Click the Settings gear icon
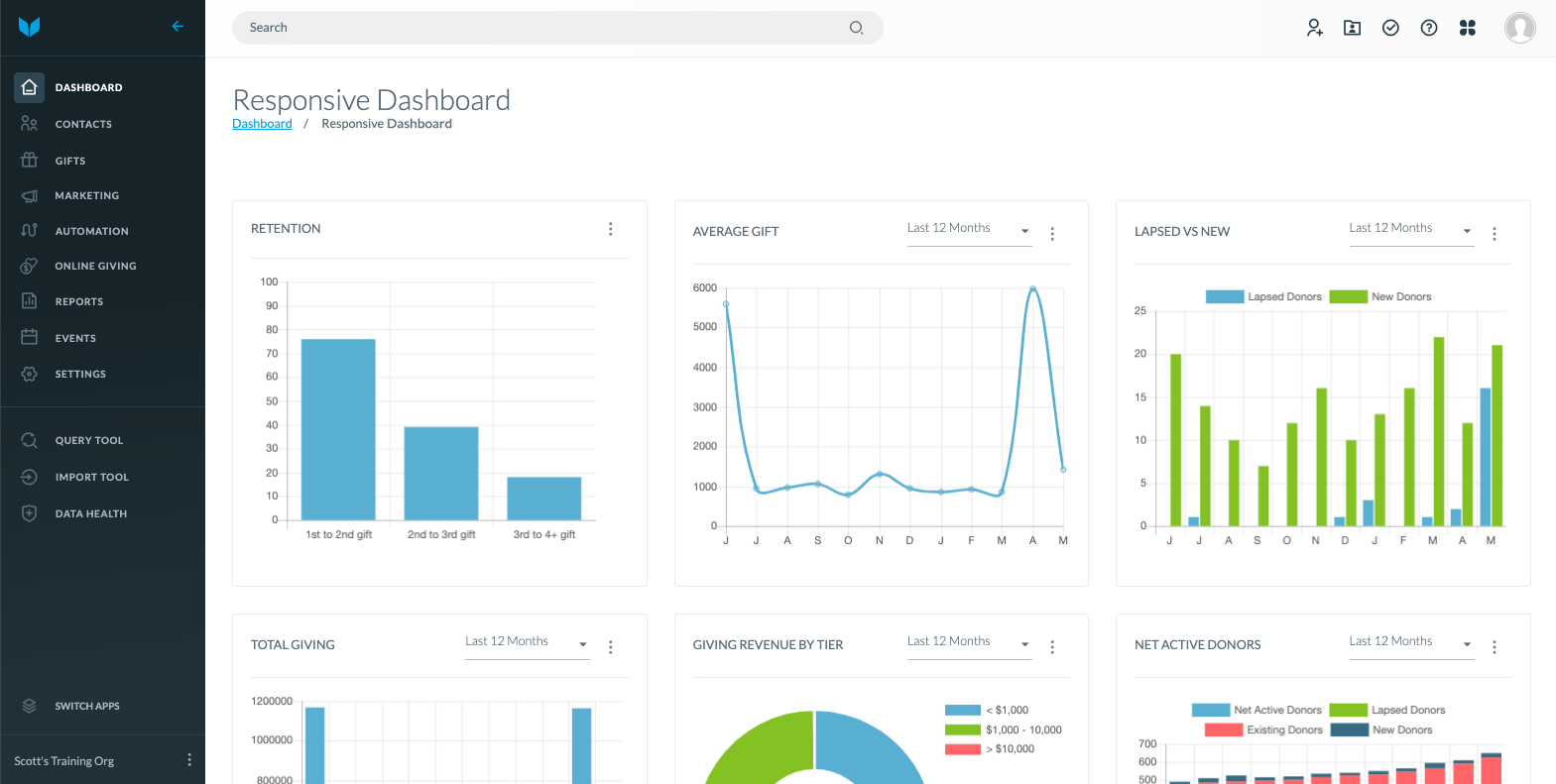1556x784 pixels. pyautogui.click(x=30, y=374)
